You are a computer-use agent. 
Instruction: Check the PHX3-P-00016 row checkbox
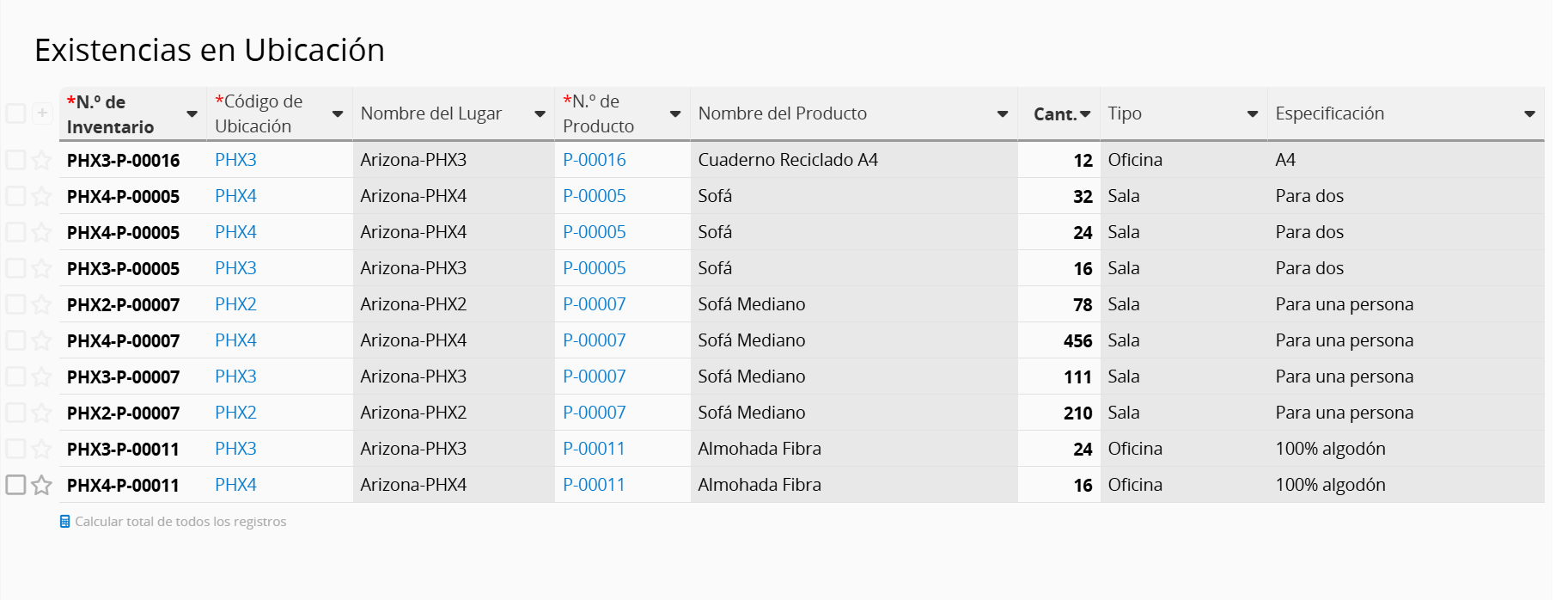[x=15, y=160]
